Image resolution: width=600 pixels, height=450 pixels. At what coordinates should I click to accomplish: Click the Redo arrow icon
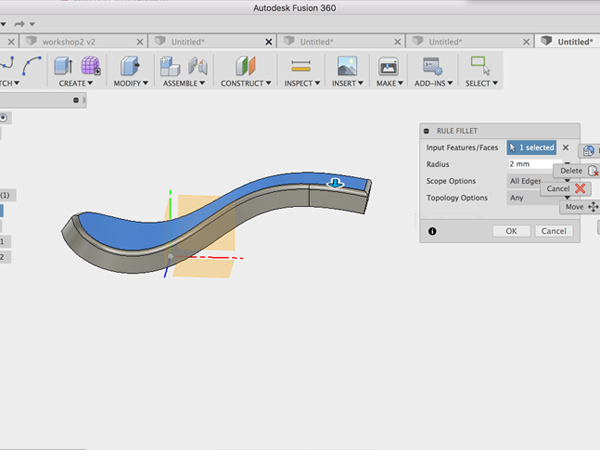pyautogui.click(x=19, y=24)
